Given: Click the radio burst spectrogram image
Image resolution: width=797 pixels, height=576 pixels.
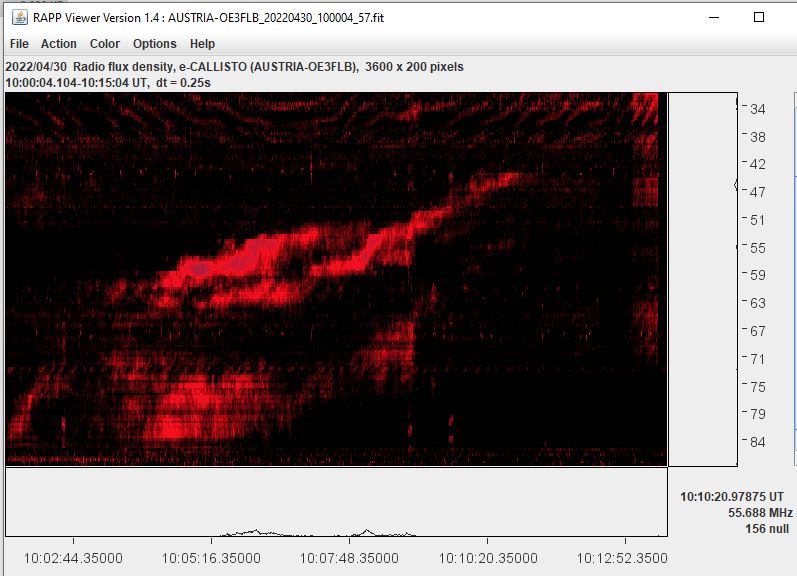Looking at the screenshot, I should tap(336, 279).
